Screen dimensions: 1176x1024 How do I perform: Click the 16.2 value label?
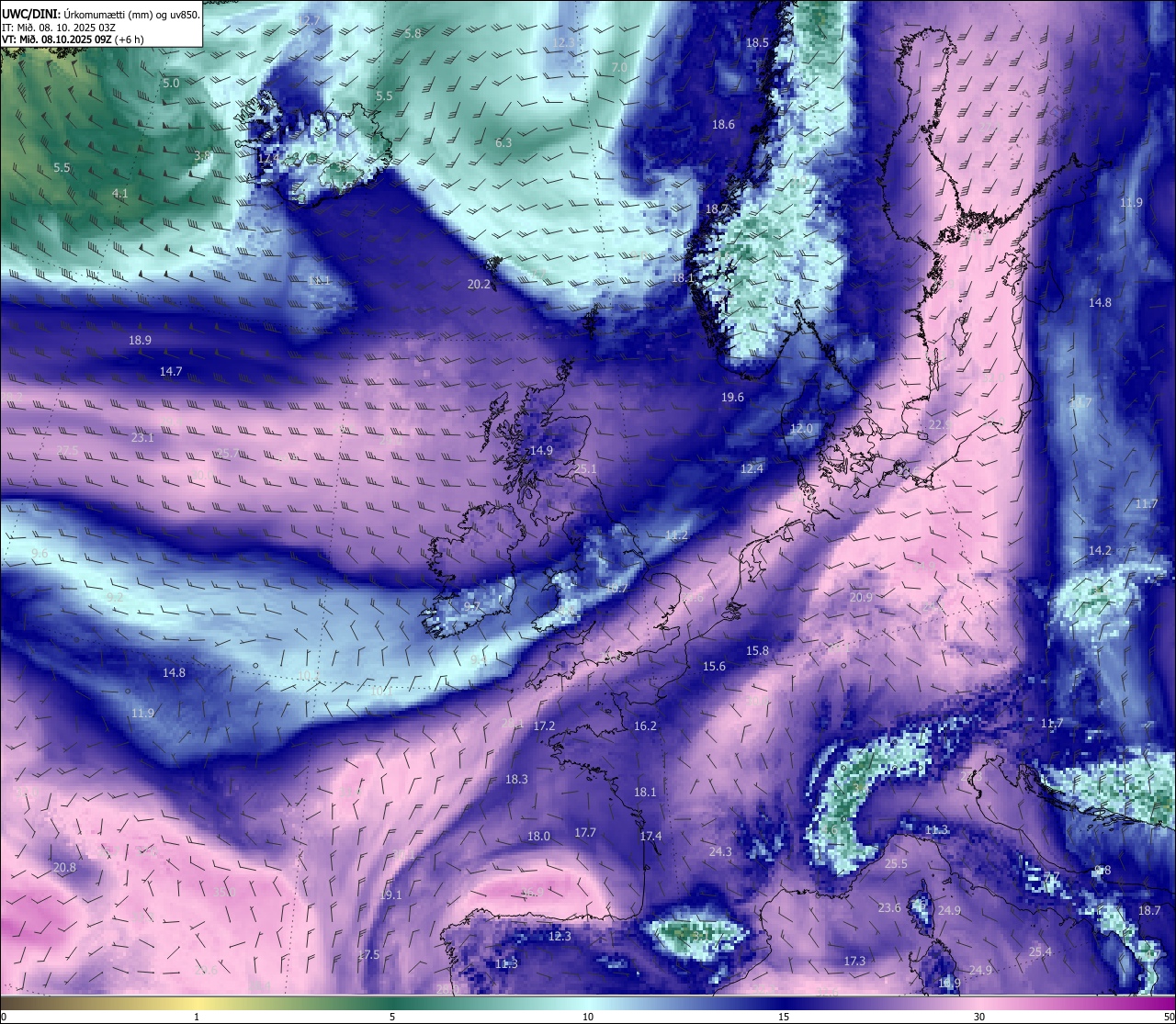(645, 726)
